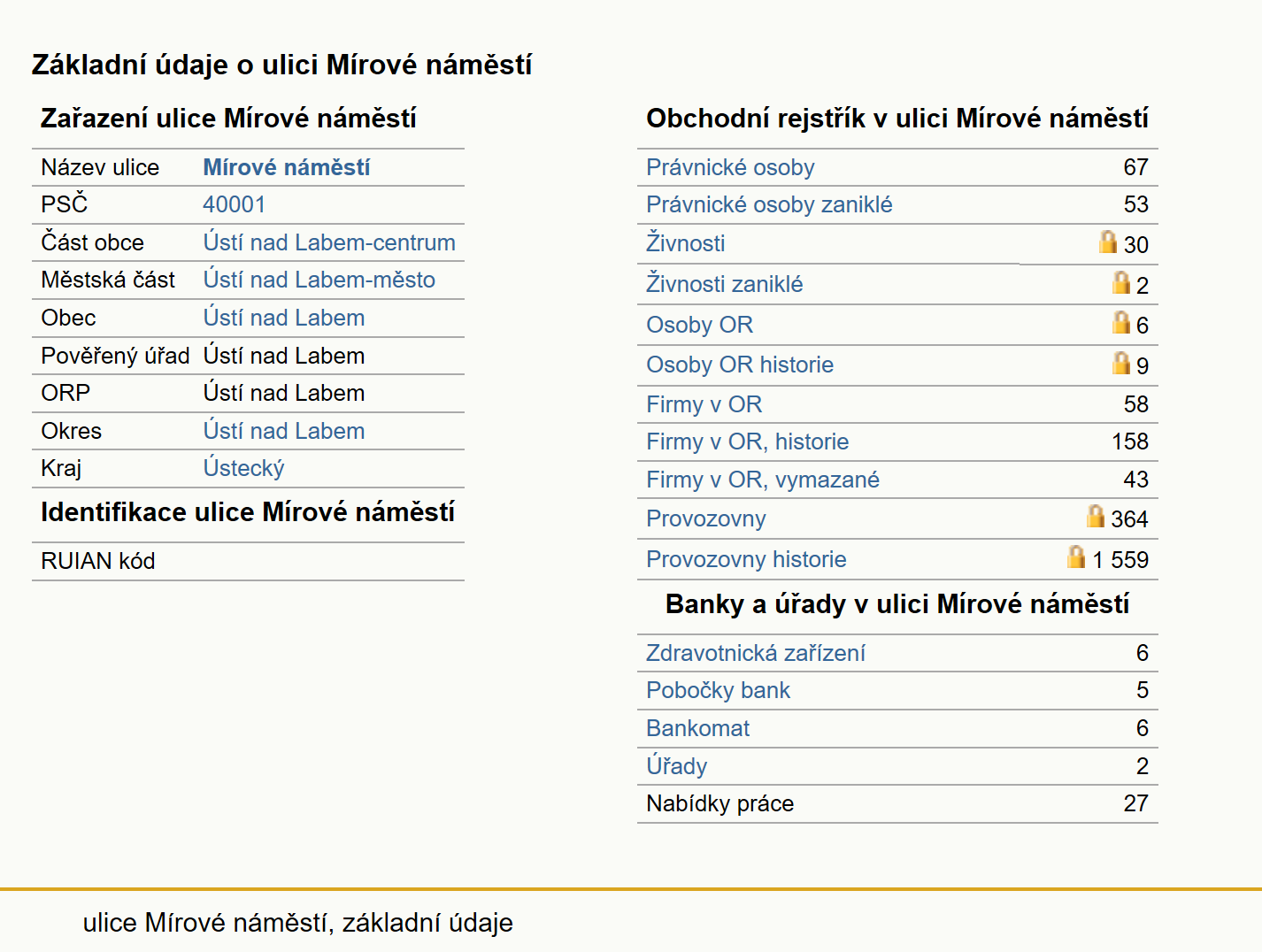The height and width of the screenshot is (952, 1262).
Task: View the Bankomat listing
Action: click(x=697, y=728)
